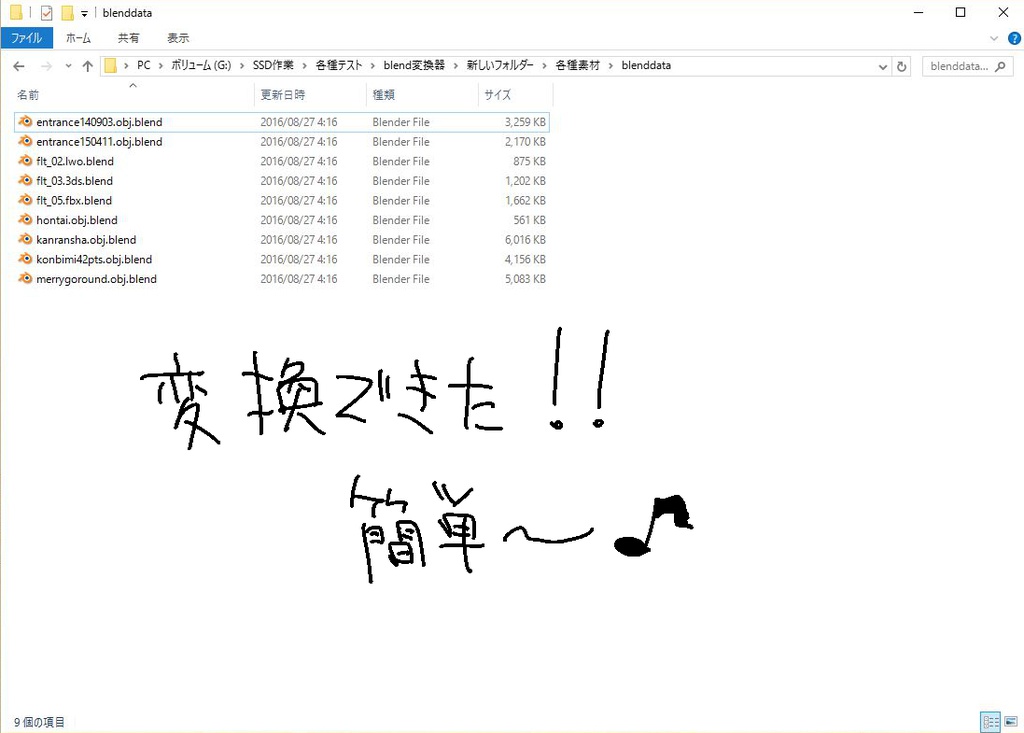Click the Blender icon beside kanransha.obj.blend
Image resolution: width=1024 pixels, height=733 pixels.
[25, 239]
